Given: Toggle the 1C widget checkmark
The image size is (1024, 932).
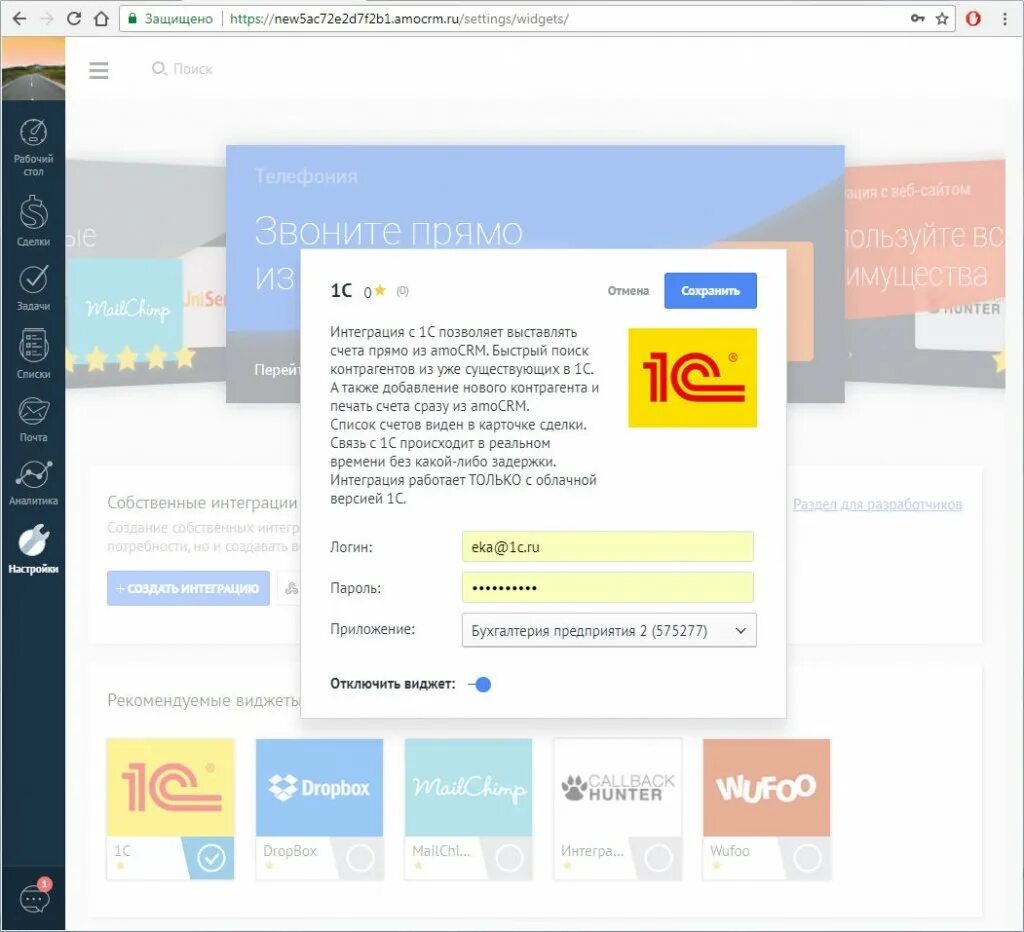Looking at the screenshot, I should pyautogui.click(x=211, y=858).
